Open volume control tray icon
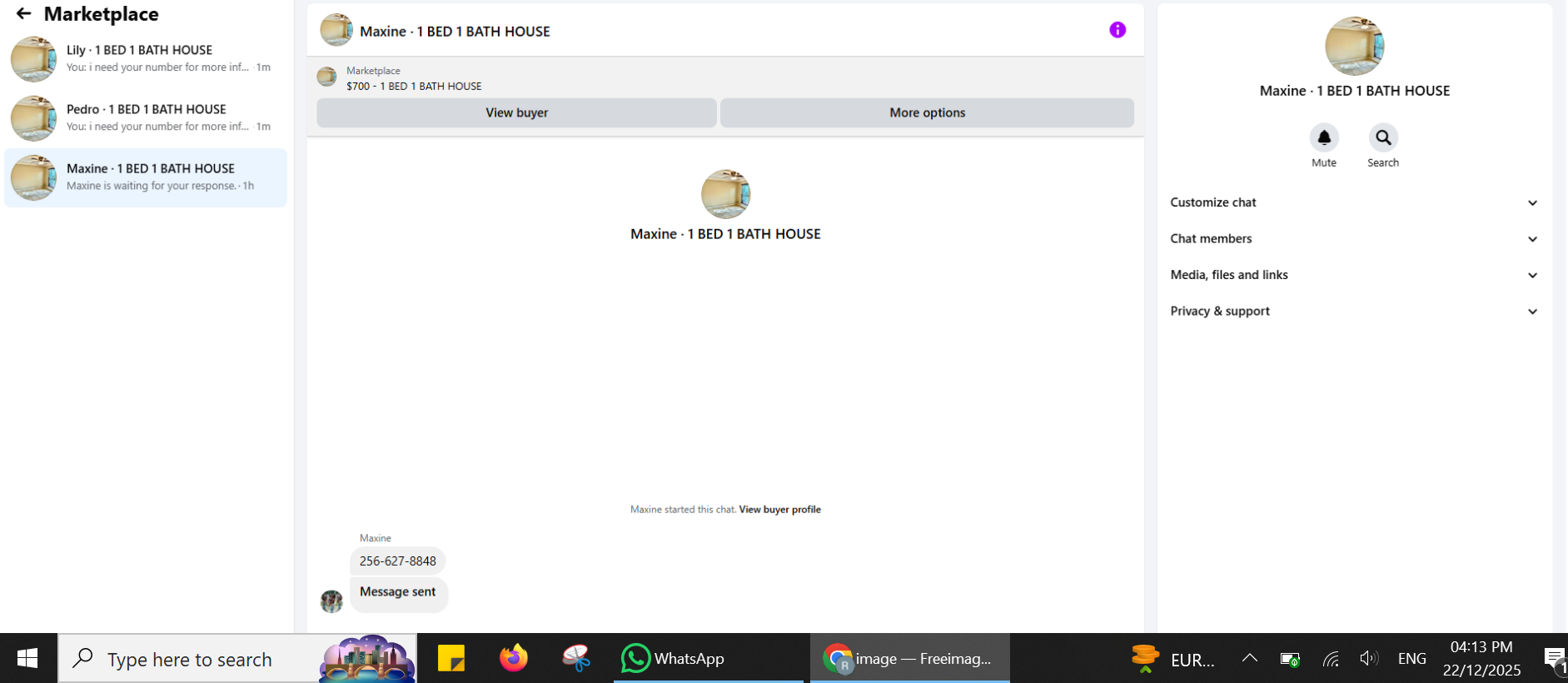The width and height of the screenshot is (1568, 683). click(1369, 659)
